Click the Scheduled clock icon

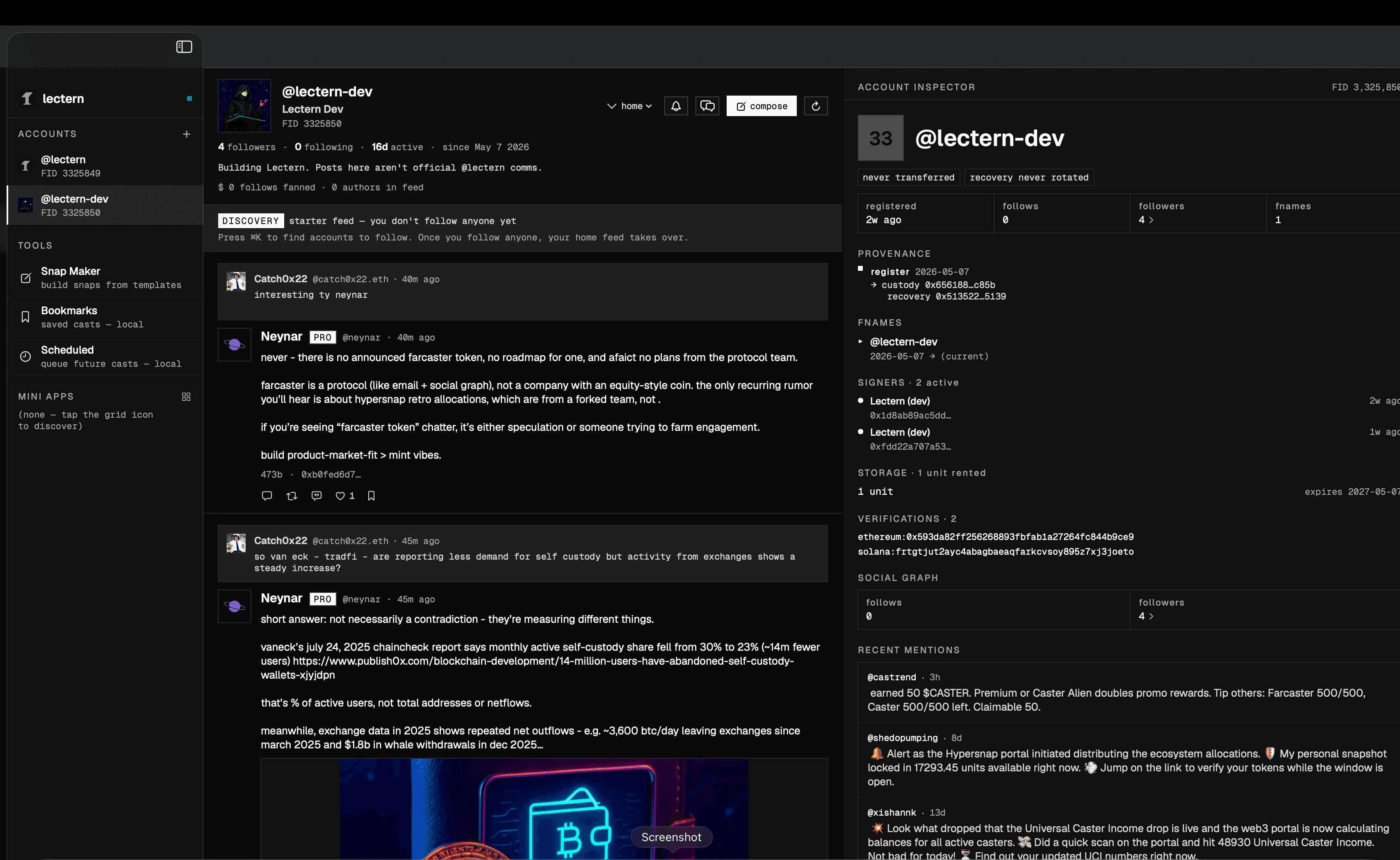coord(25,357)
